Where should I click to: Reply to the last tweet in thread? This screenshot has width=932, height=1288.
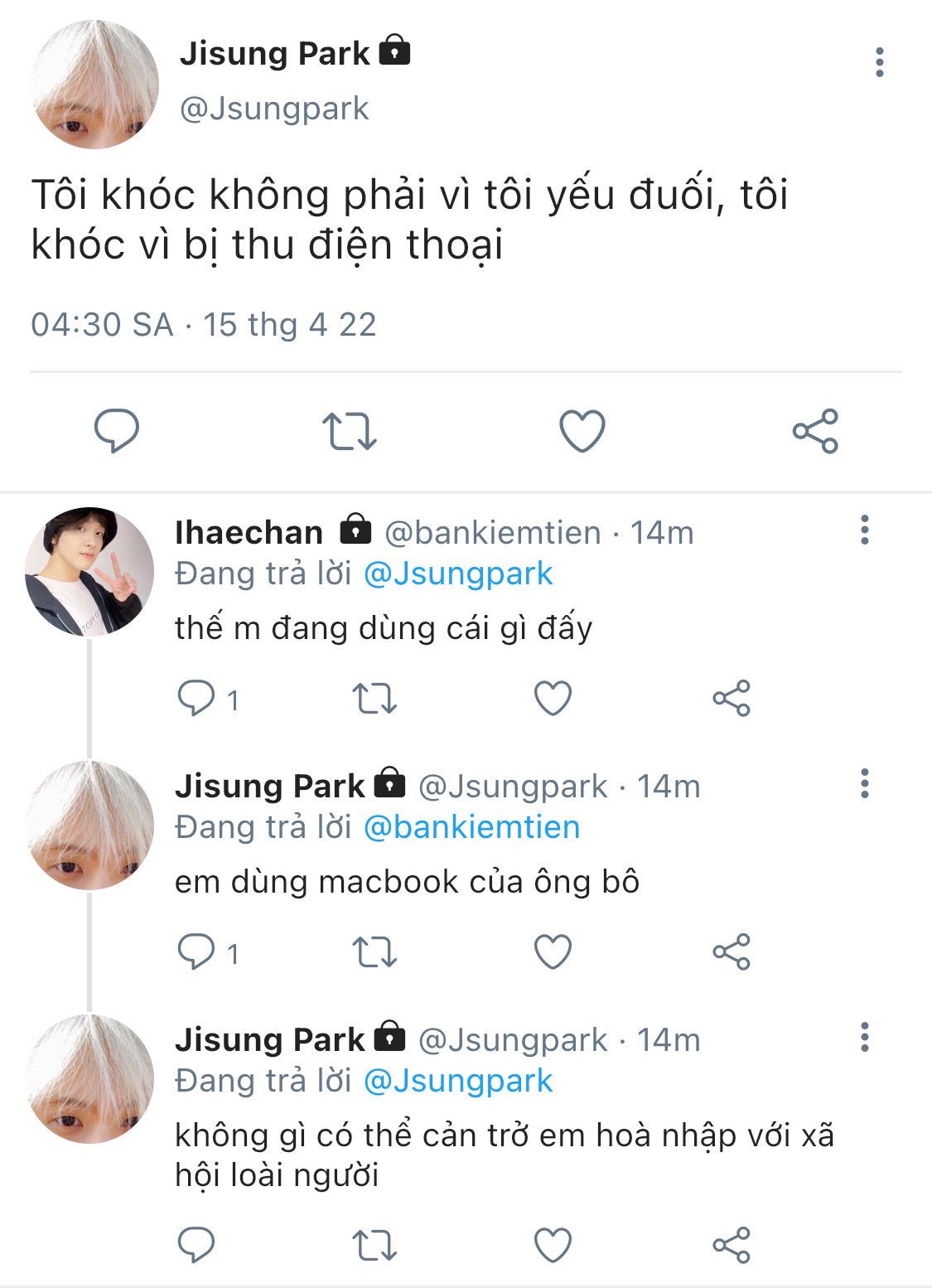(x=197, y=1245)
